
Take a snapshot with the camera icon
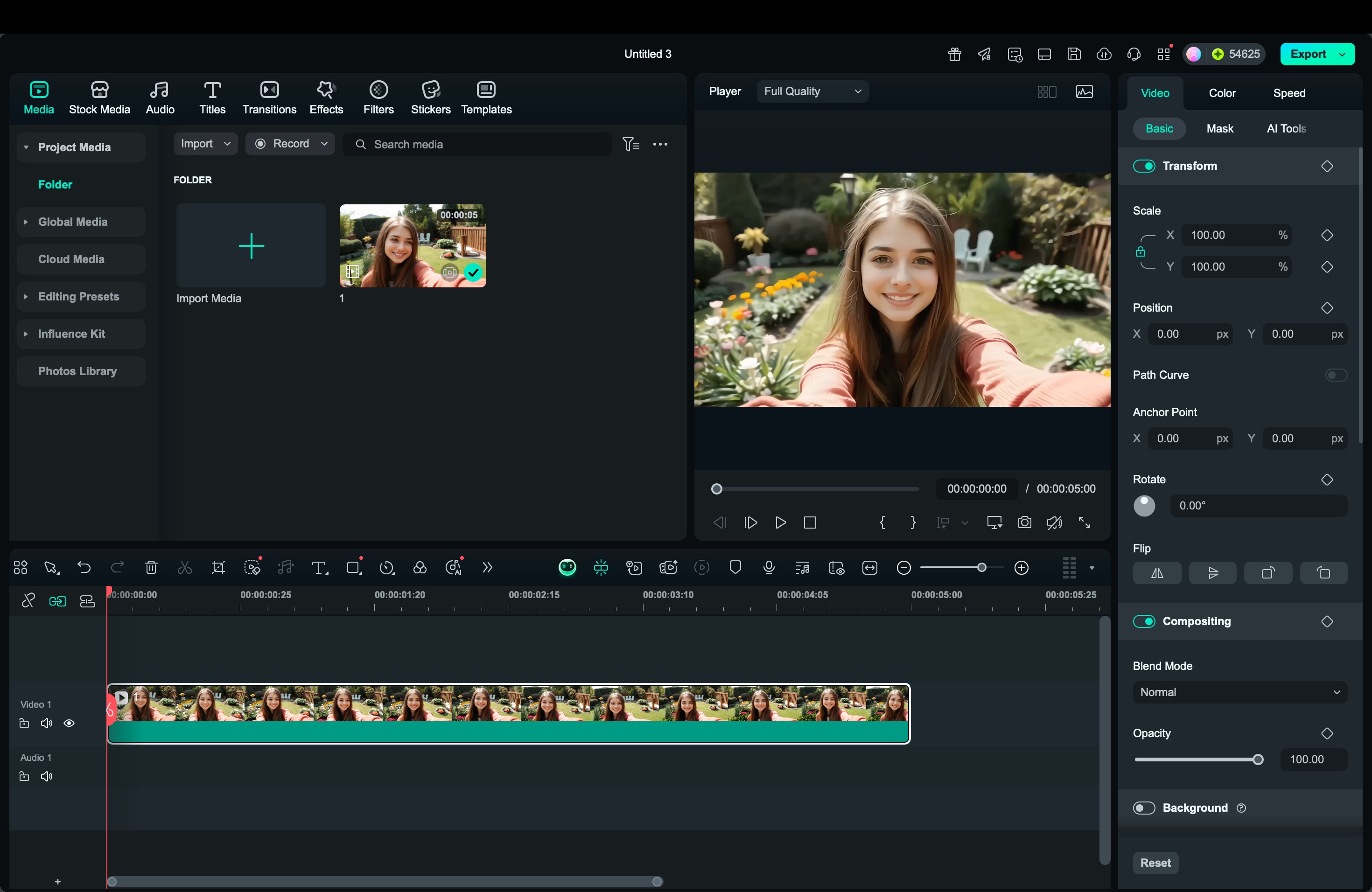pyautogui.click(x=1024, y=523)
